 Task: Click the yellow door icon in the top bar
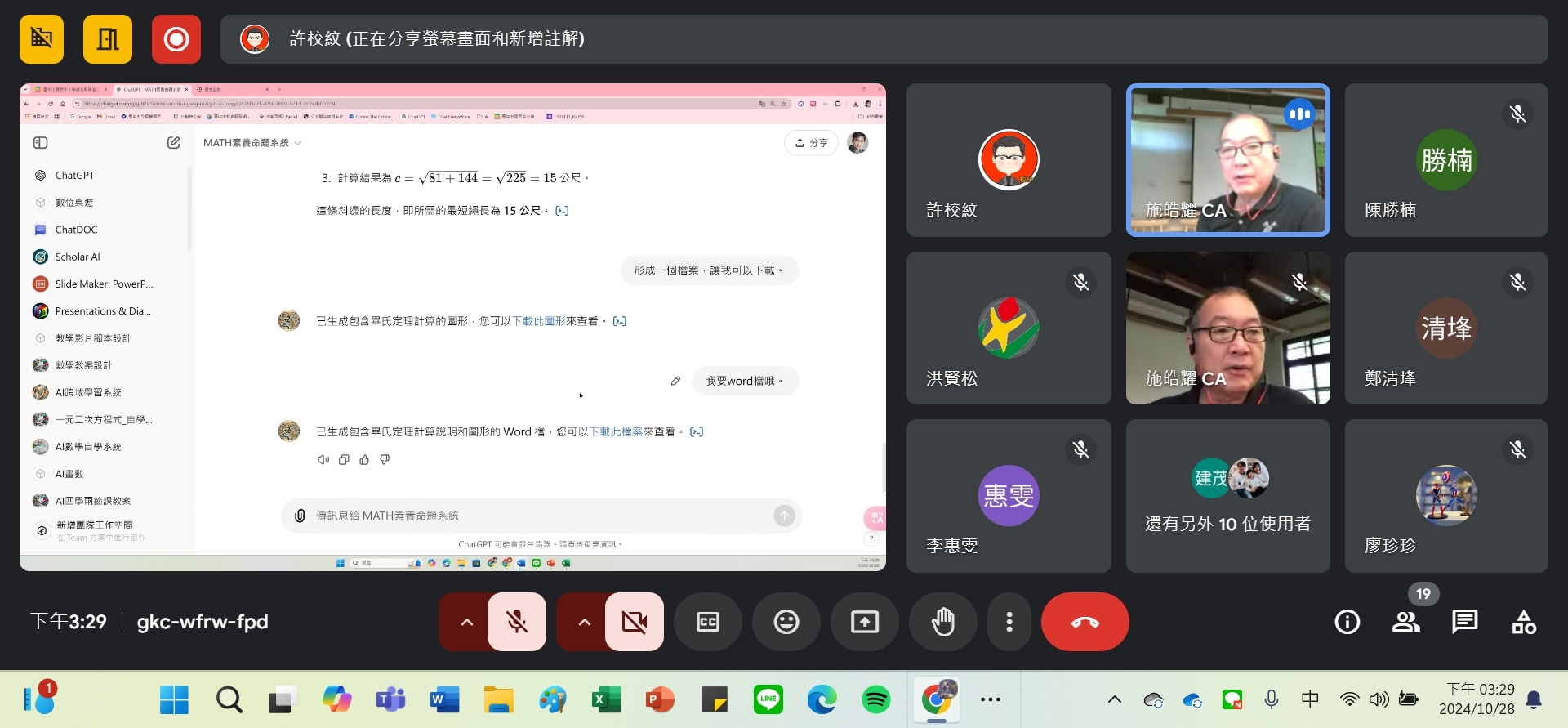tap(108, 39)
